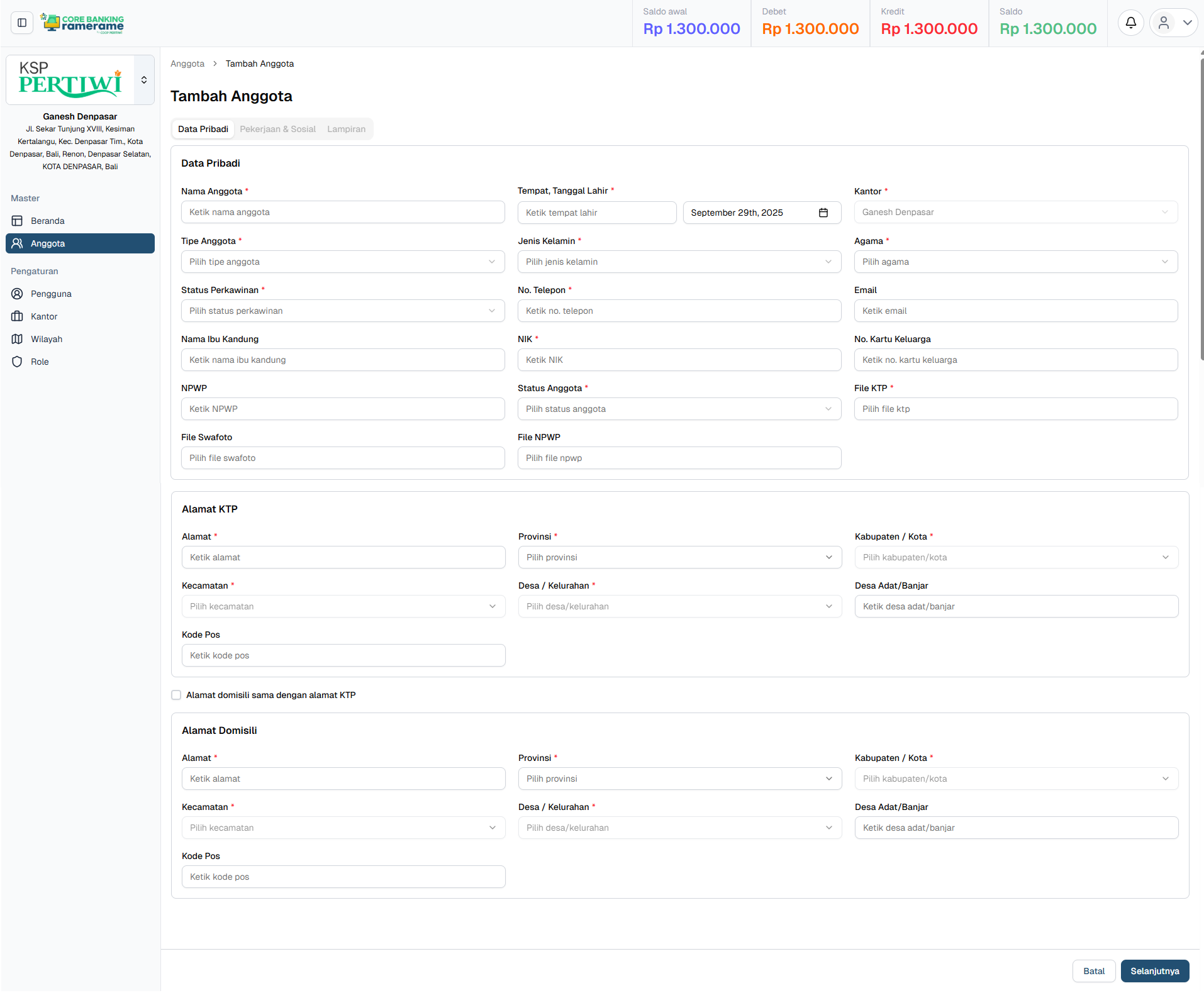The width and height of the screenshot is (1204, 993).
Task: Open the user account menu icon
Action: point(1163,23)
